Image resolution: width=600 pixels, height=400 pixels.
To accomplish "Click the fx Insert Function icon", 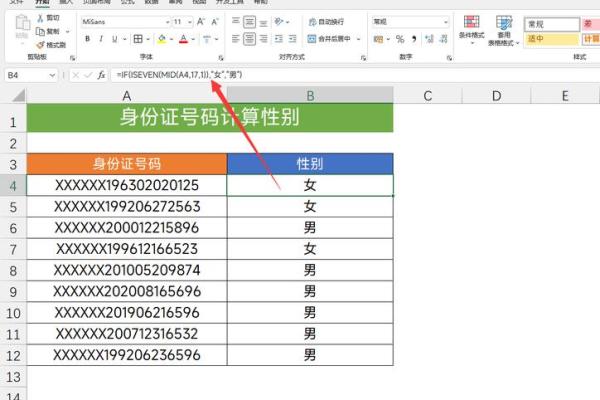I will 101,75.
